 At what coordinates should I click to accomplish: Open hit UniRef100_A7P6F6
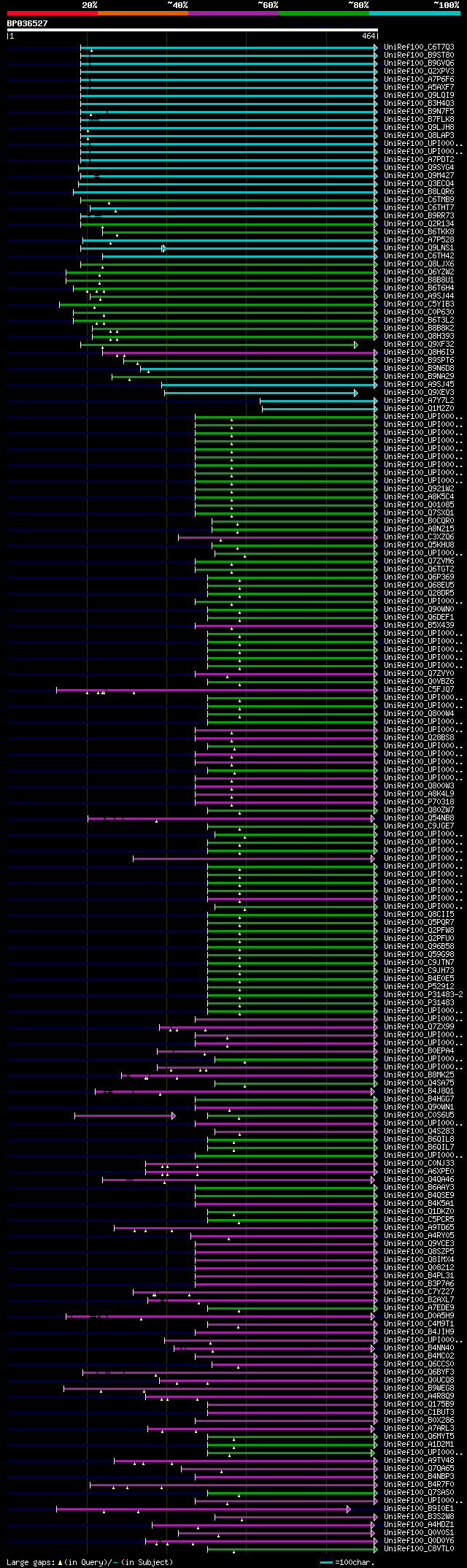pos(419,80)
